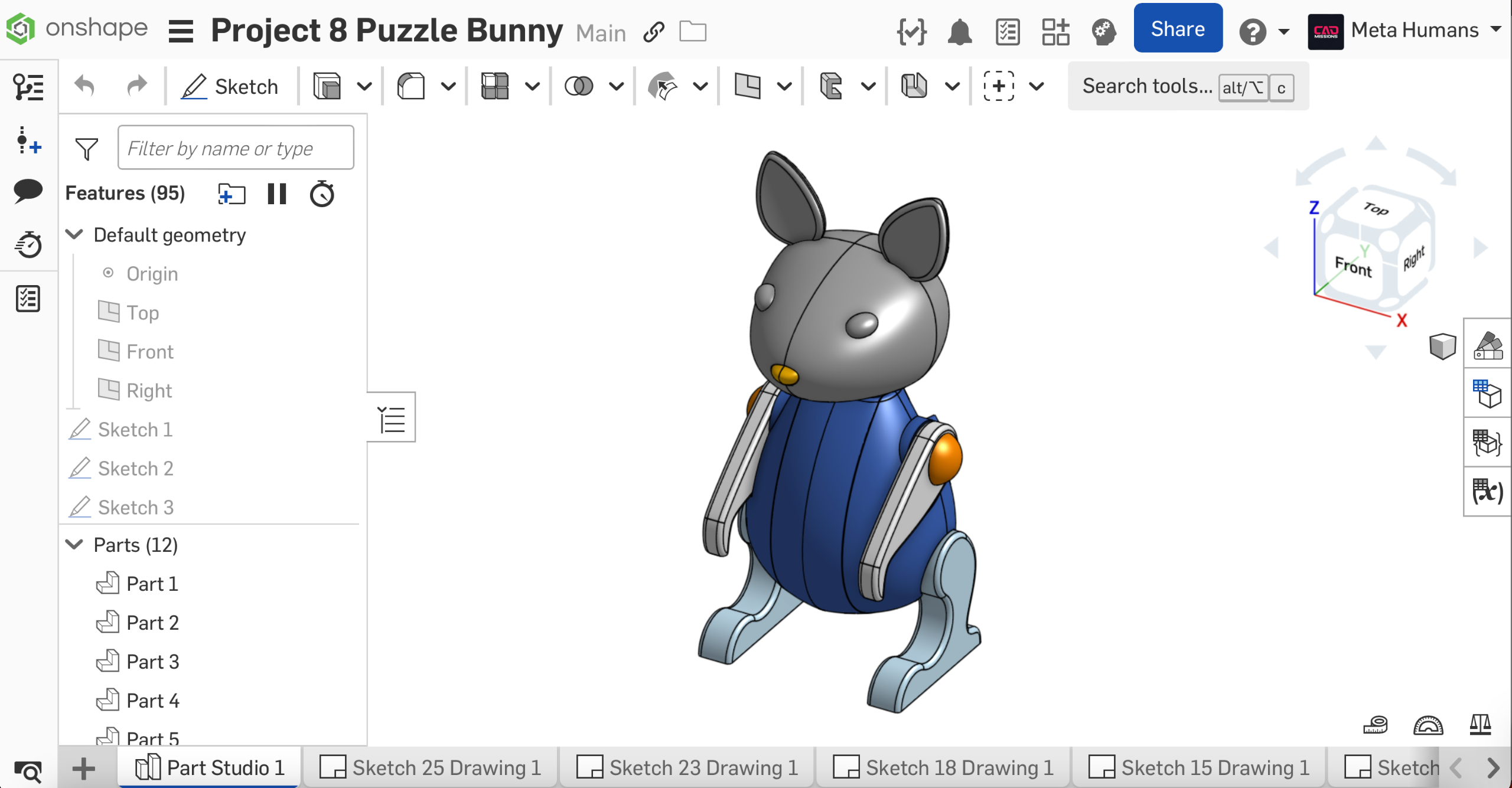Click the Filter by name input field
The image size is (1512, 788).
236,148
